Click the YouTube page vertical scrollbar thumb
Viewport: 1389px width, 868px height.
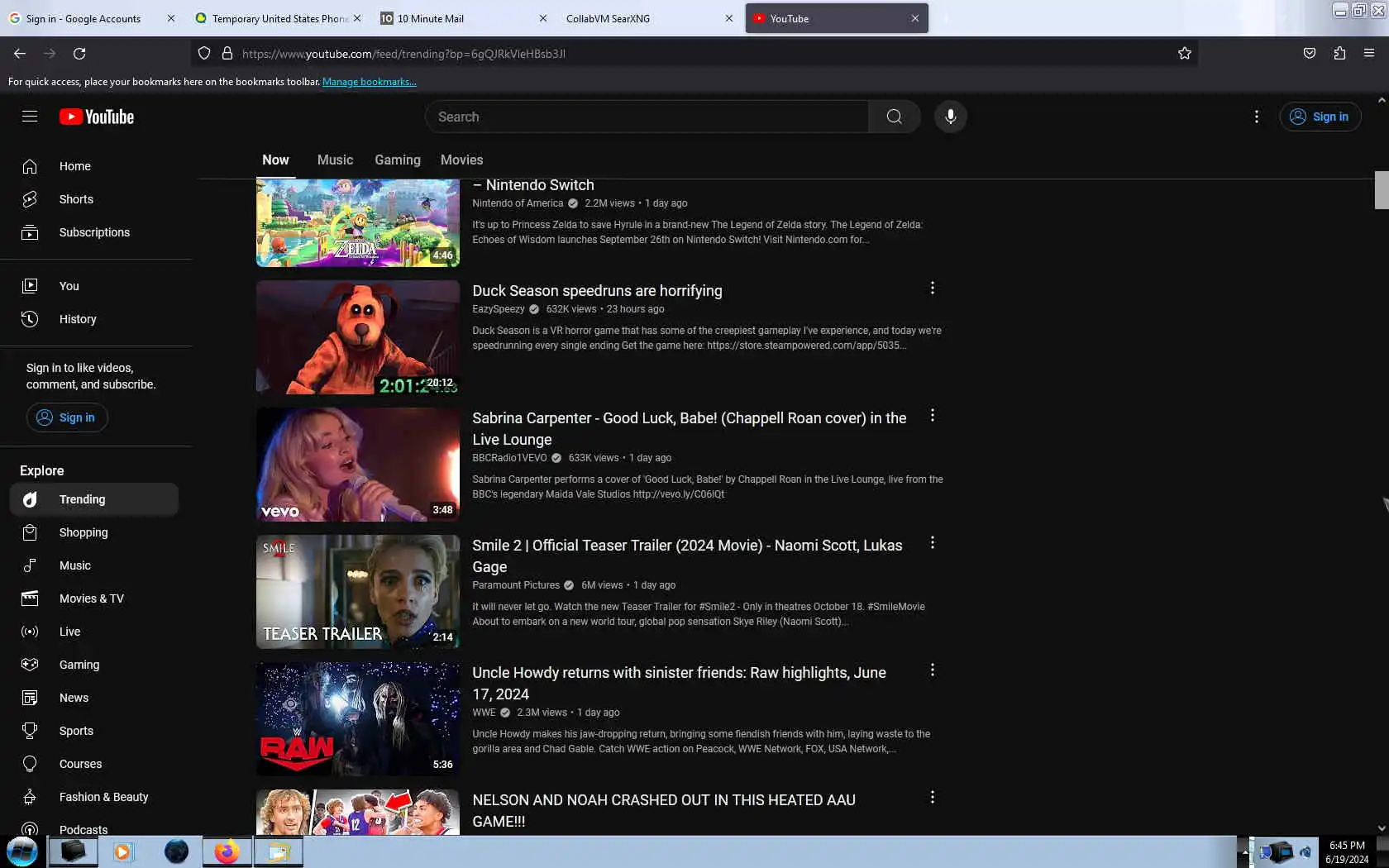point(1382,190)
